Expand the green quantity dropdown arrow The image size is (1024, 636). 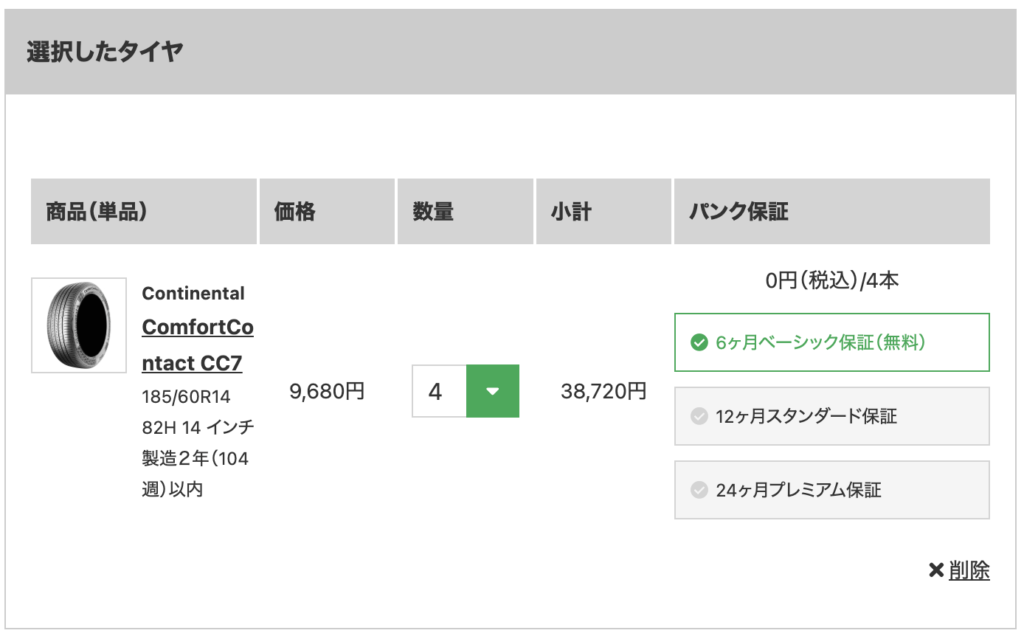492,391
